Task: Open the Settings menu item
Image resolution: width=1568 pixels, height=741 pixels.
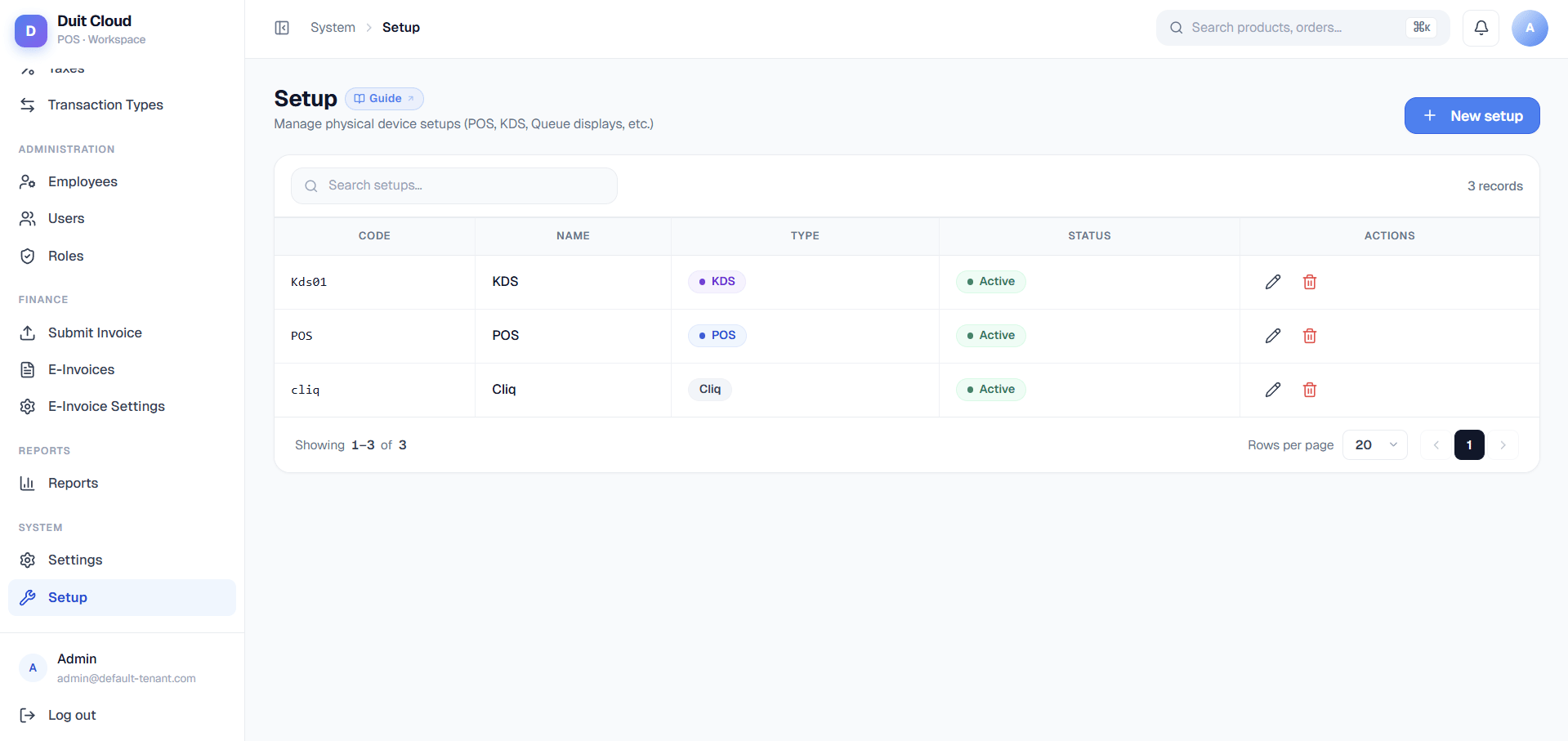Action: [x=122, y=560]
